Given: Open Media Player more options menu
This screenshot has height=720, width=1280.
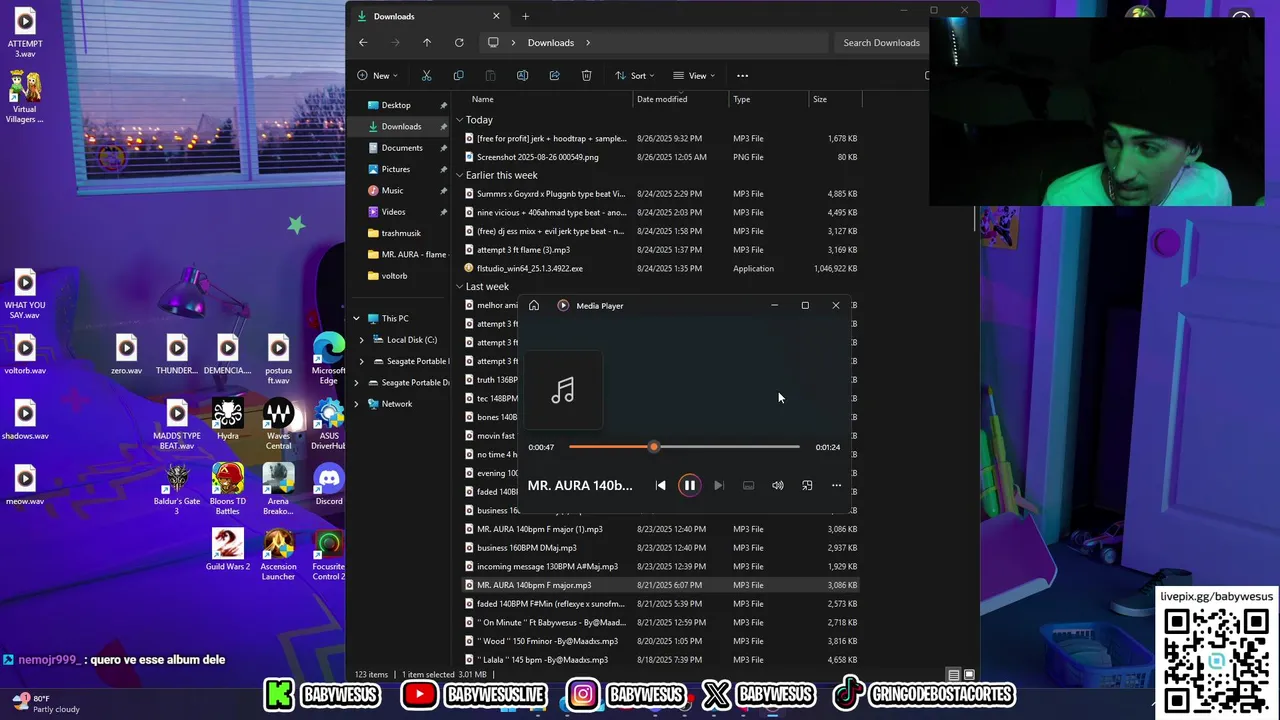Looking at the screenshot, I should tap(836, 485).
